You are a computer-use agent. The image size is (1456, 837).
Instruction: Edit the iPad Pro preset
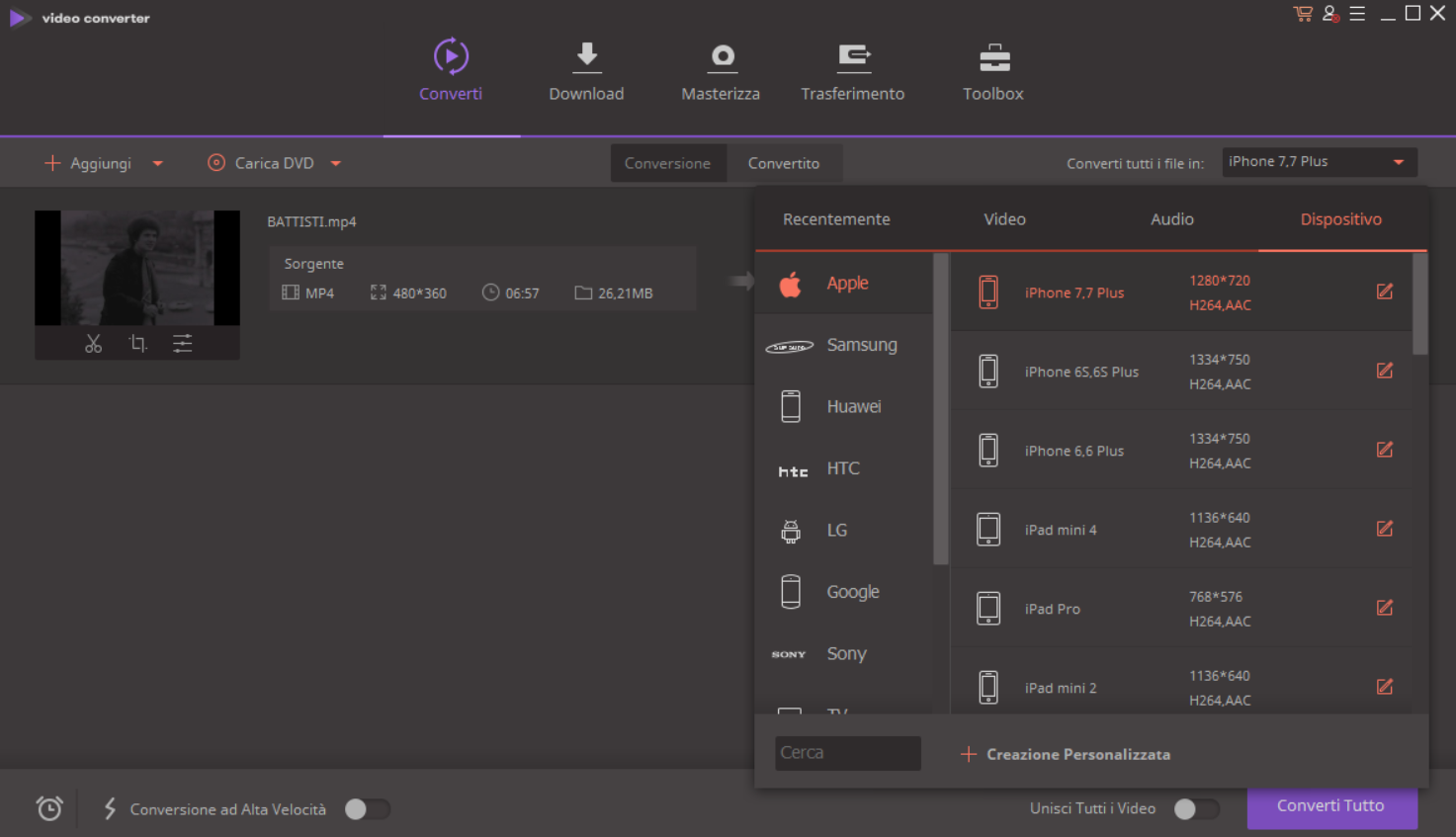(1385, 608)
